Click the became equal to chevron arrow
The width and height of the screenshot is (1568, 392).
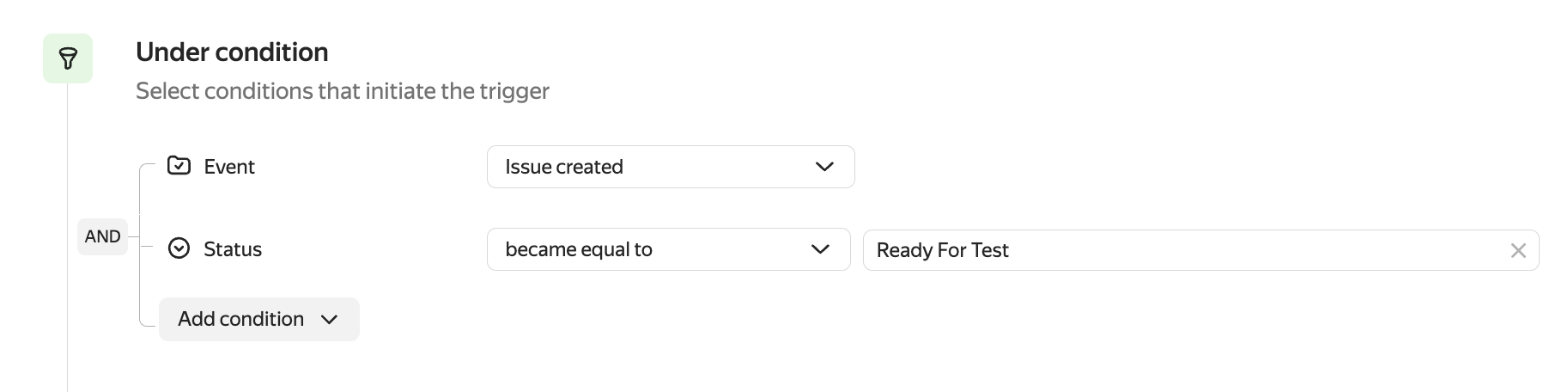click(x=820, y=249)
